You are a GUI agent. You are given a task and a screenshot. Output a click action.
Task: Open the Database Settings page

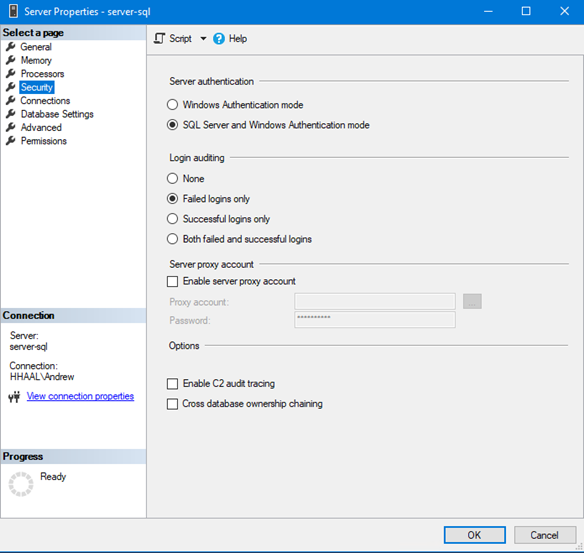(57, 114)
